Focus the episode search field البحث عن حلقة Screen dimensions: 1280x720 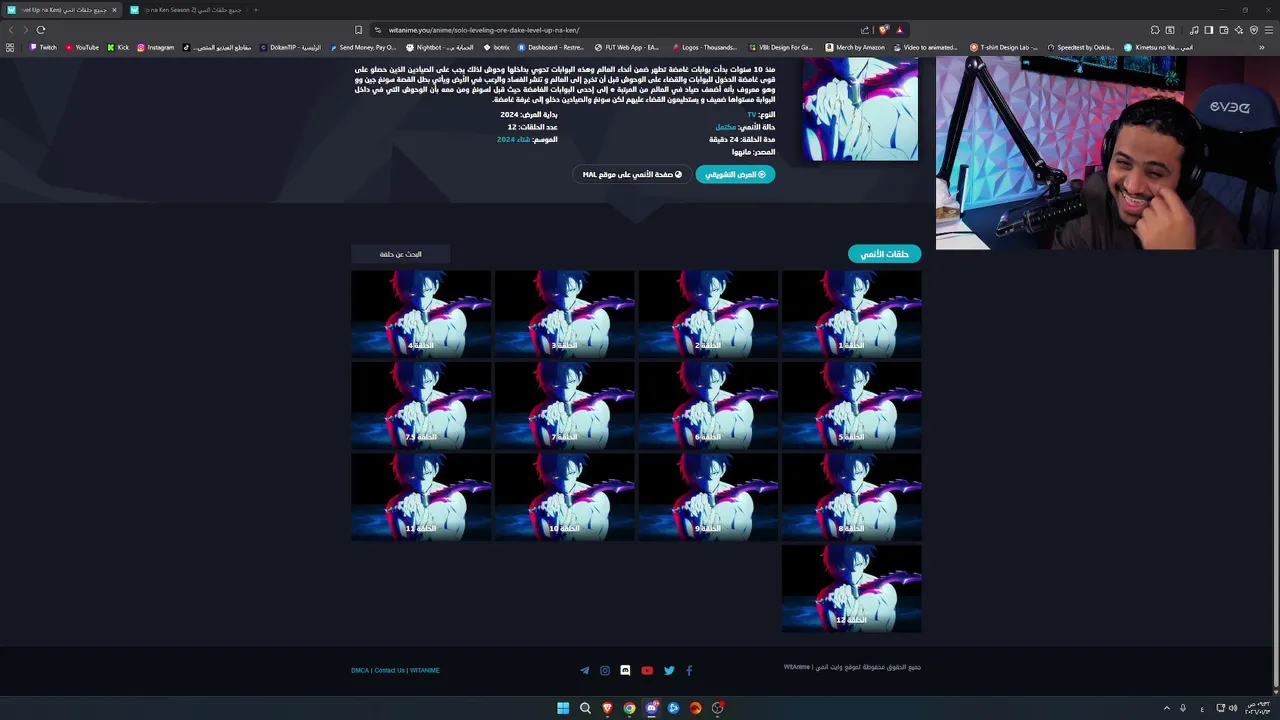pyautogui.click(x=401, y=254)
